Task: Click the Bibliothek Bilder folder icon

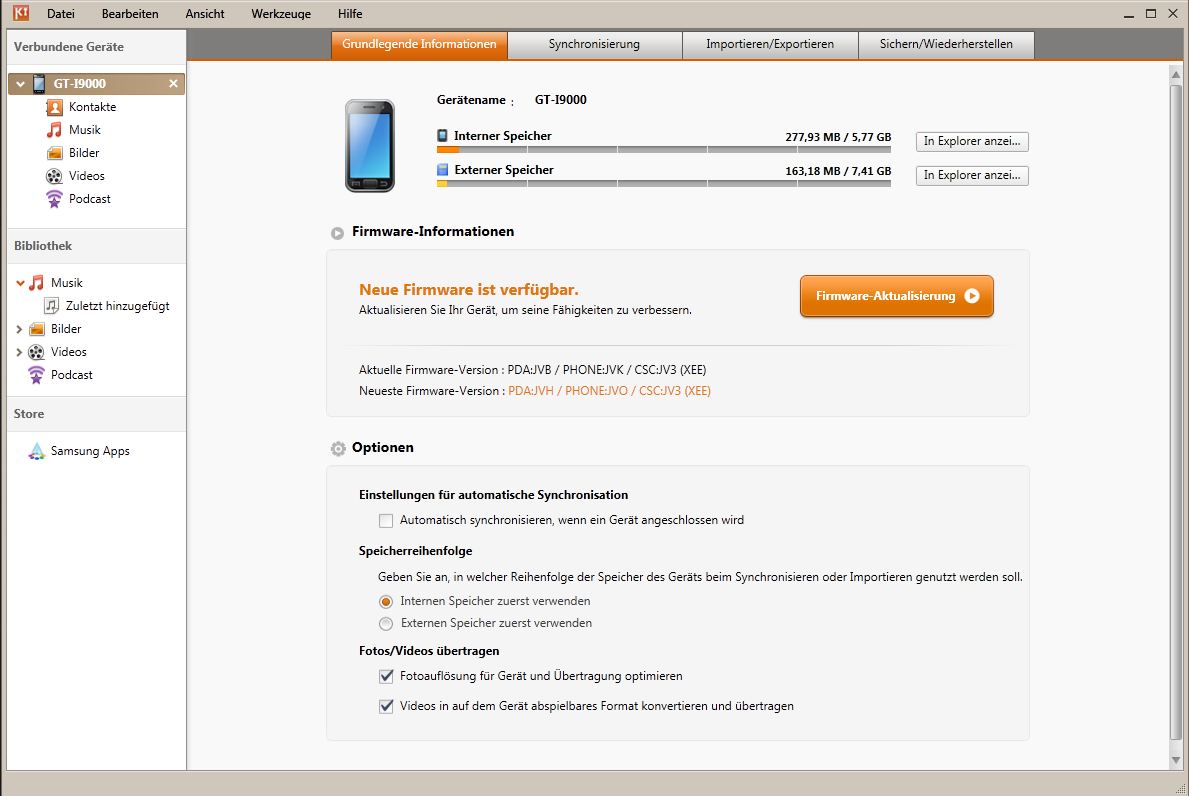Action: 36,329
